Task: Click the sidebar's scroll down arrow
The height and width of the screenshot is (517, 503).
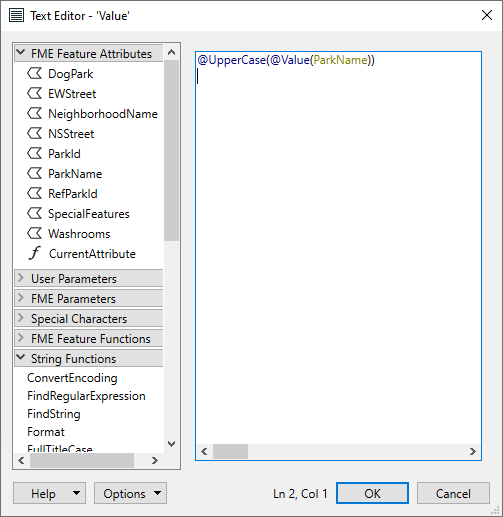Action: pyautogui.click(x=171, y=444)
